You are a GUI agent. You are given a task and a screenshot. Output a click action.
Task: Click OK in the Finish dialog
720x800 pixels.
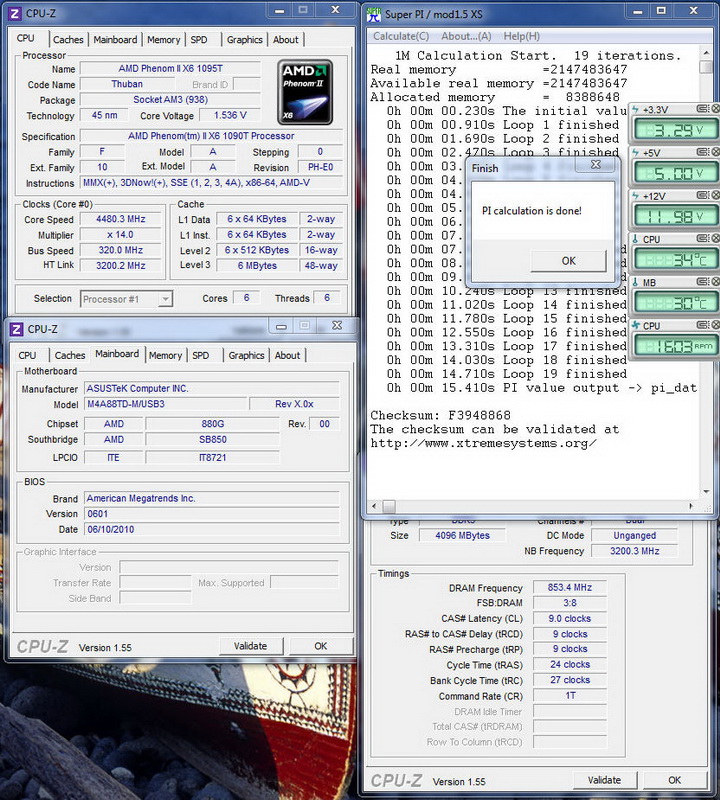568,261
